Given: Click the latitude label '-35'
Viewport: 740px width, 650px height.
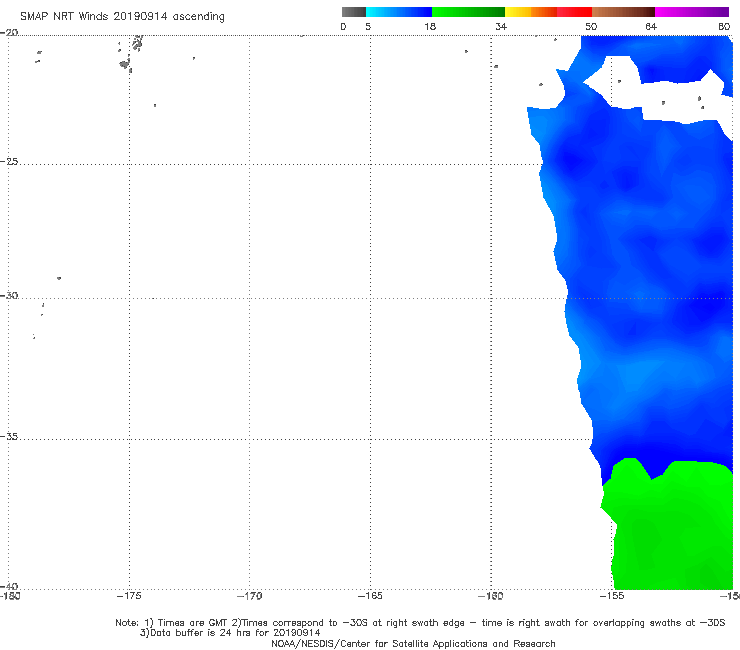Looking at the screenshot, I should [x=9, y=437].
